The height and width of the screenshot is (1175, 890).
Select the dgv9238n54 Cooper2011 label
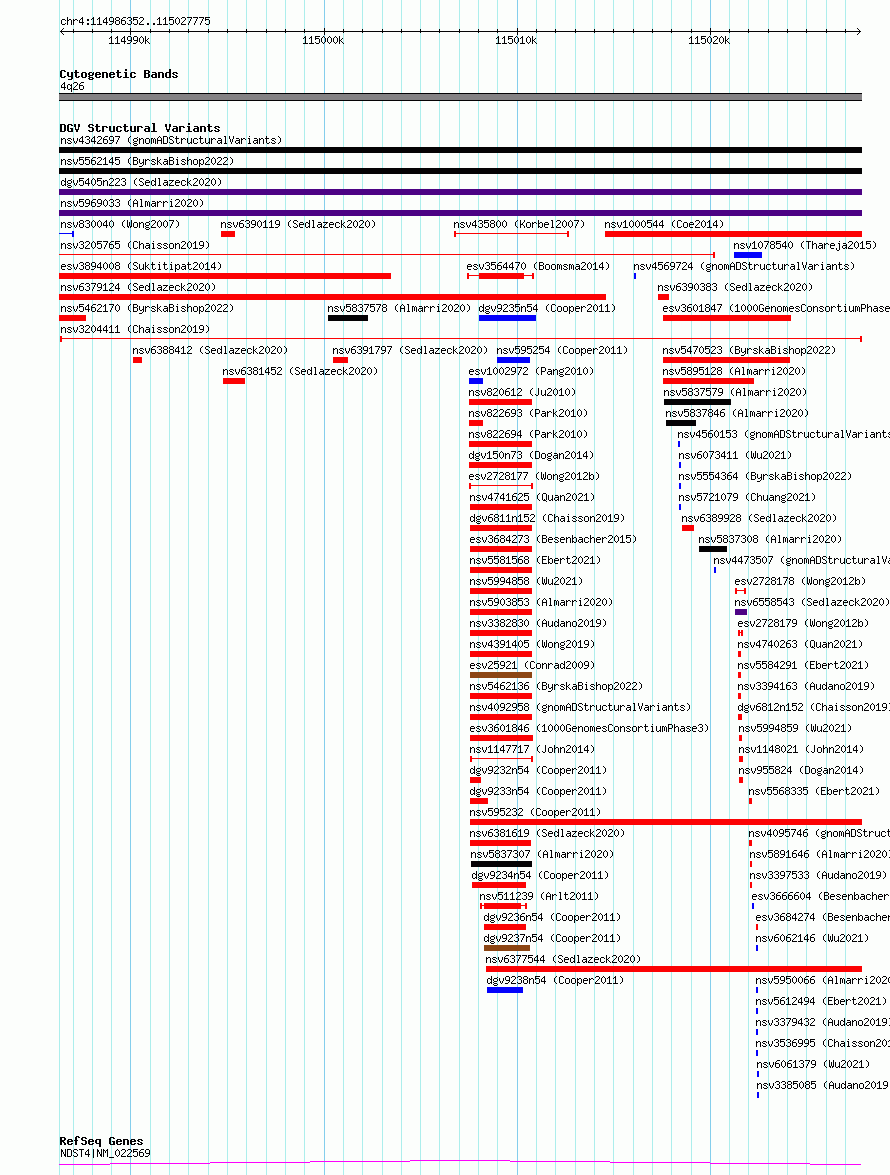click(555, 979)
